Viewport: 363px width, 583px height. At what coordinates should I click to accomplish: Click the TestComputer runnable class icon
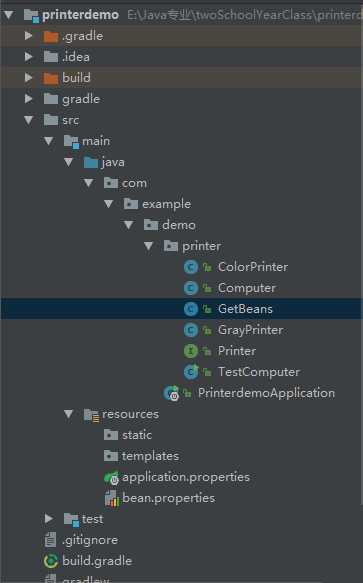tap(191, 372)
